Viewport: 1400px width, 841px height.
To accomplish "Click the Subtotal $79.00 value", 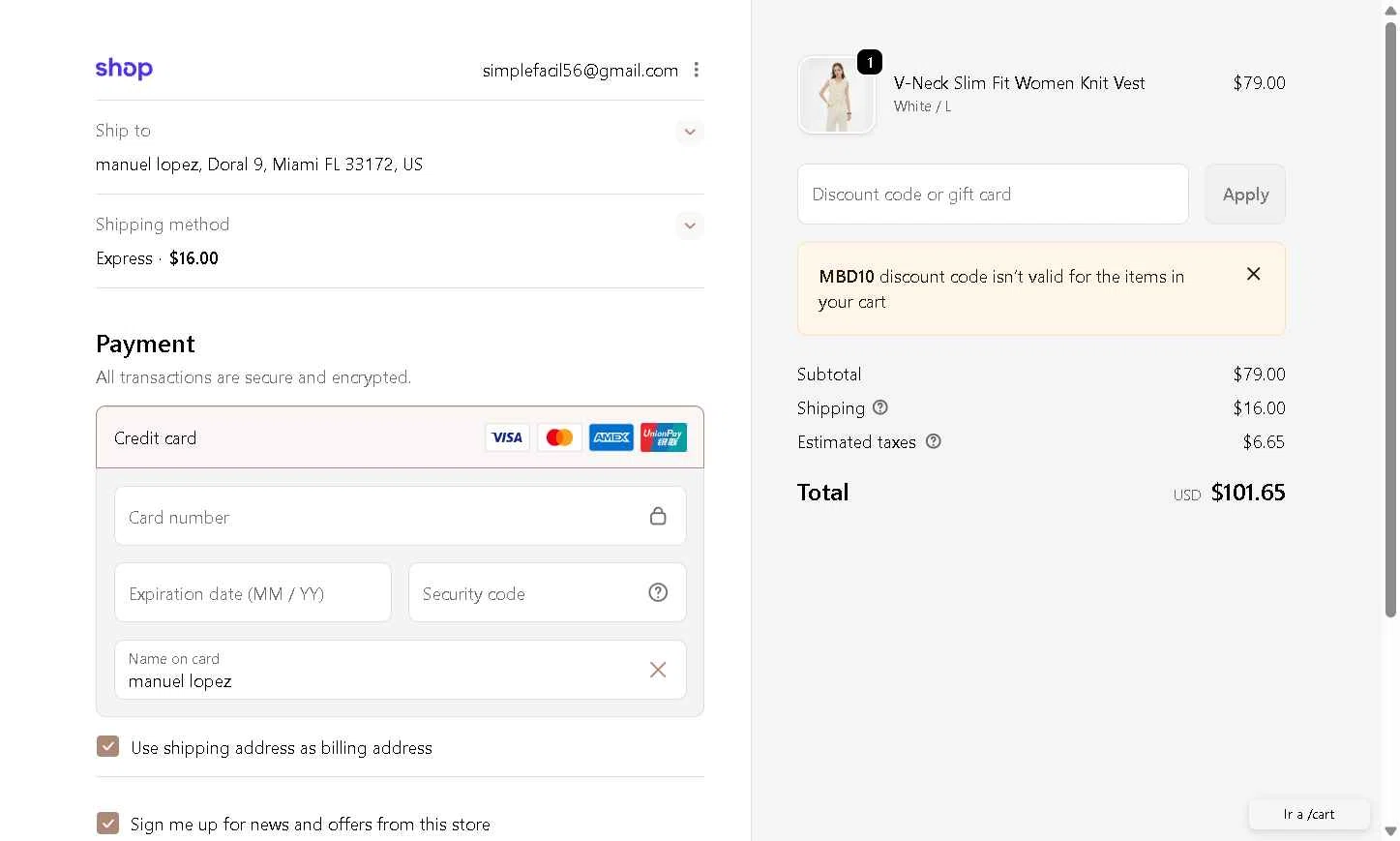I will pos(1259,375).
